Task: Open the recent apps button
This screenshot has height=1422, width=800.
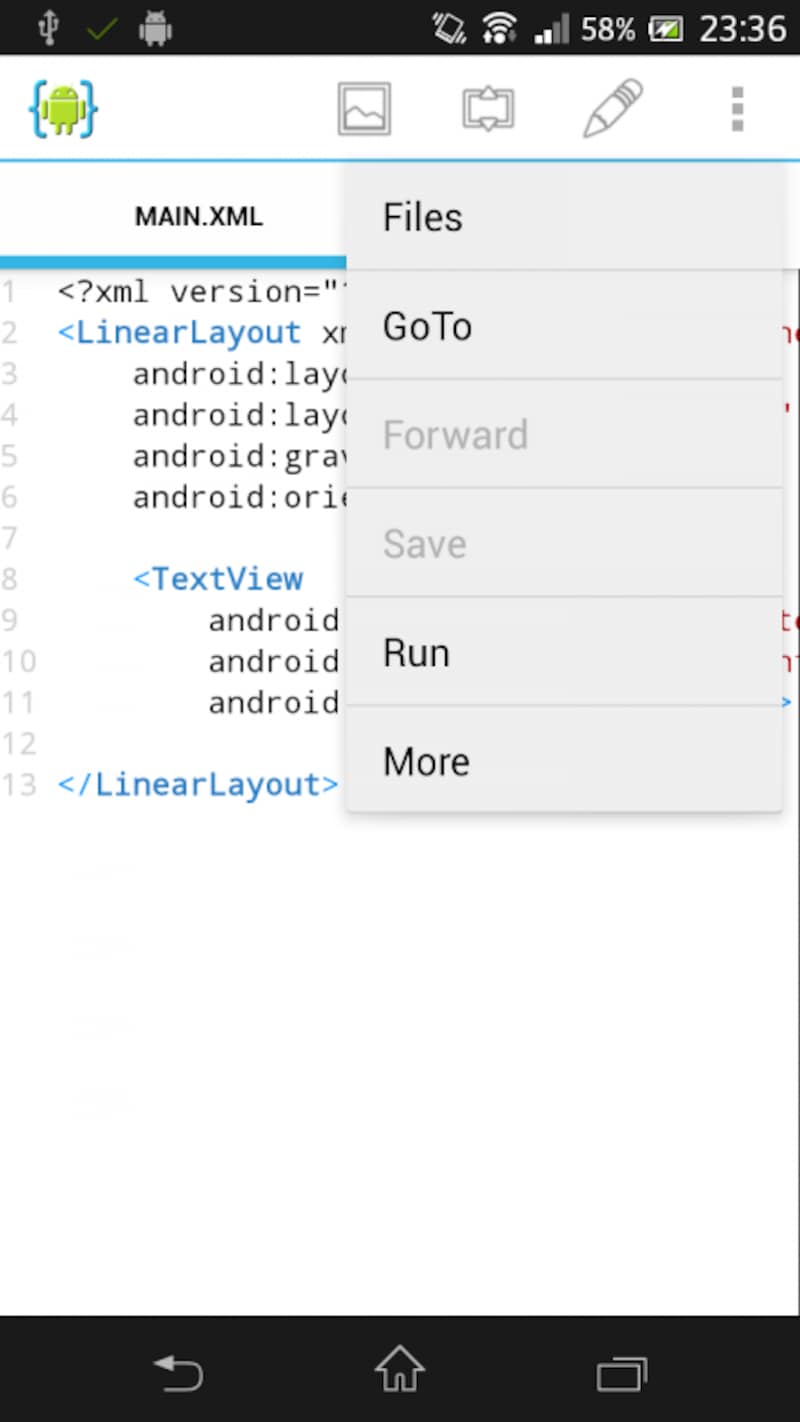Action: click(621, 1373)
